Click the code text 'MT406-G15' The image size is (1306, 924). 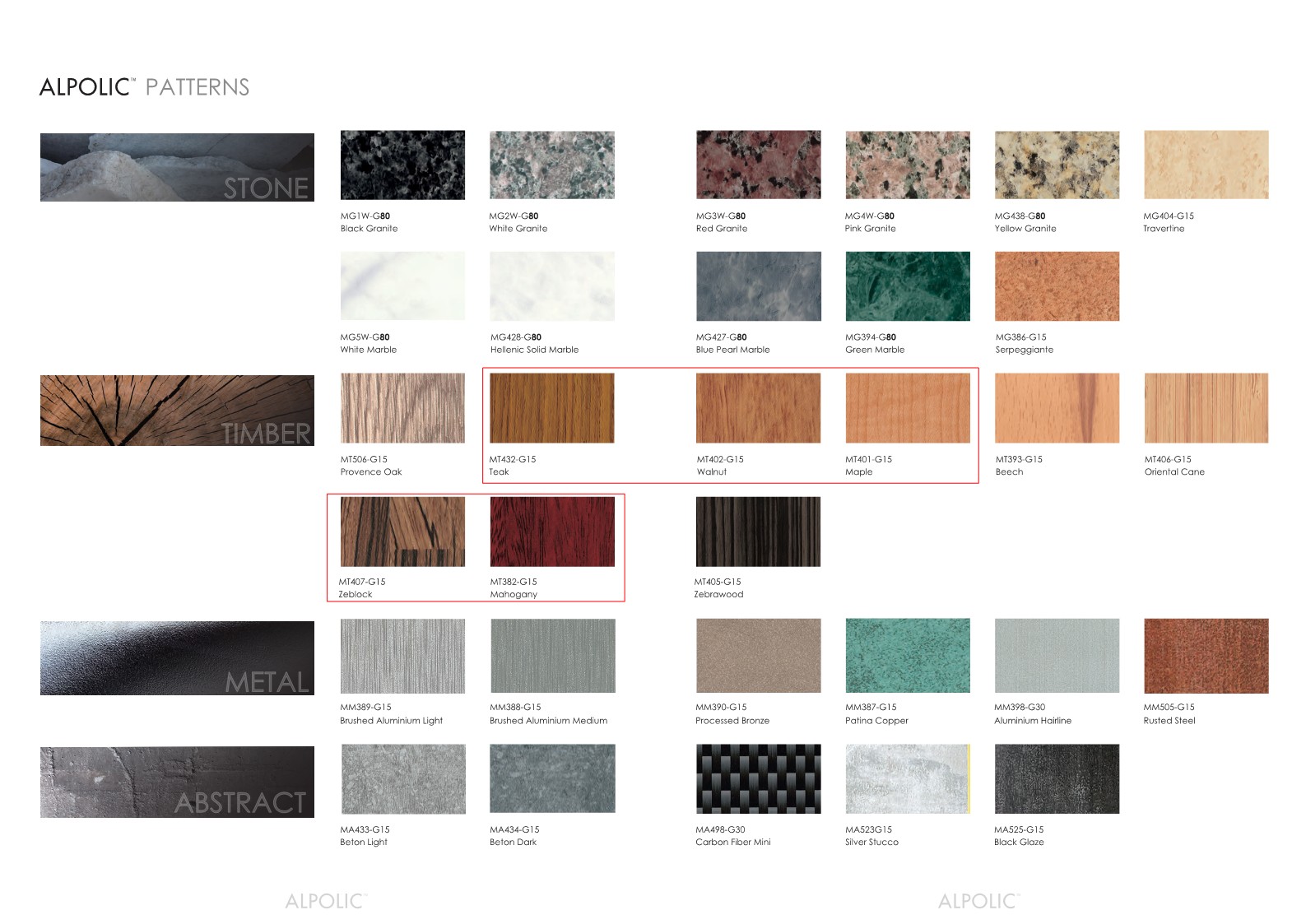pyautogui.click(x=1168, y=459)
